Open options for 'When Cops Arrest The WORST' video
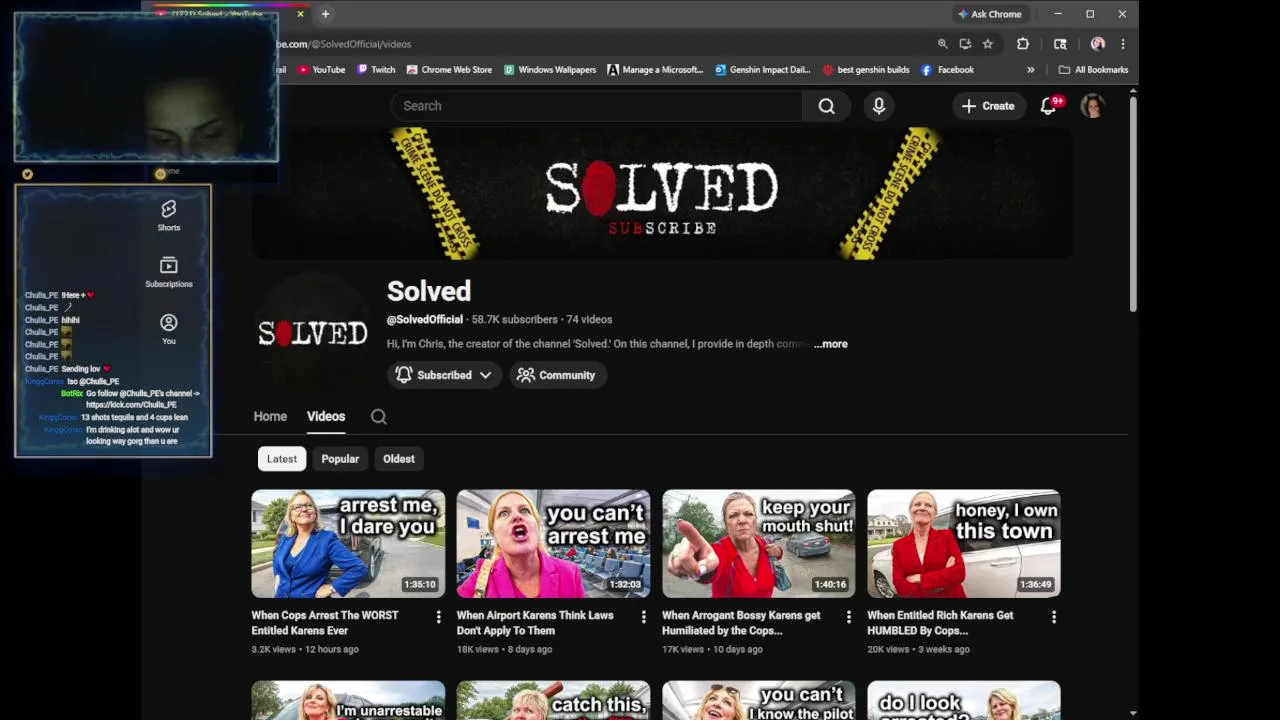The width and height of the screenshot is (1280, 720). click(438, 617)
